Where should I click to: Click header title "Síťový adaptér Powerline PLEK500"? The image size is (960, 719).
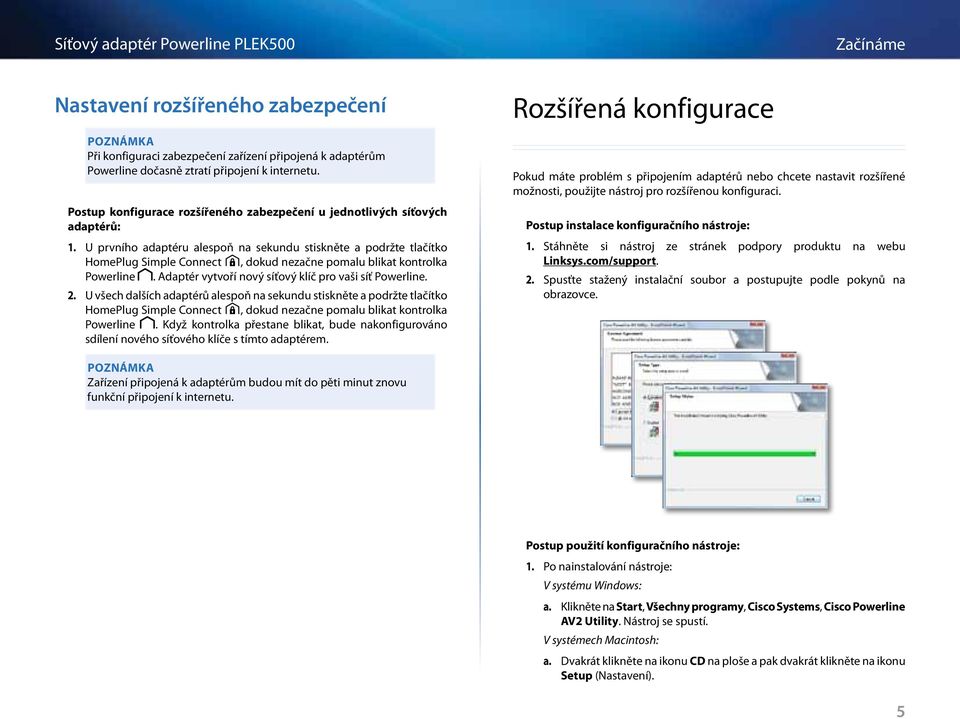174,44
